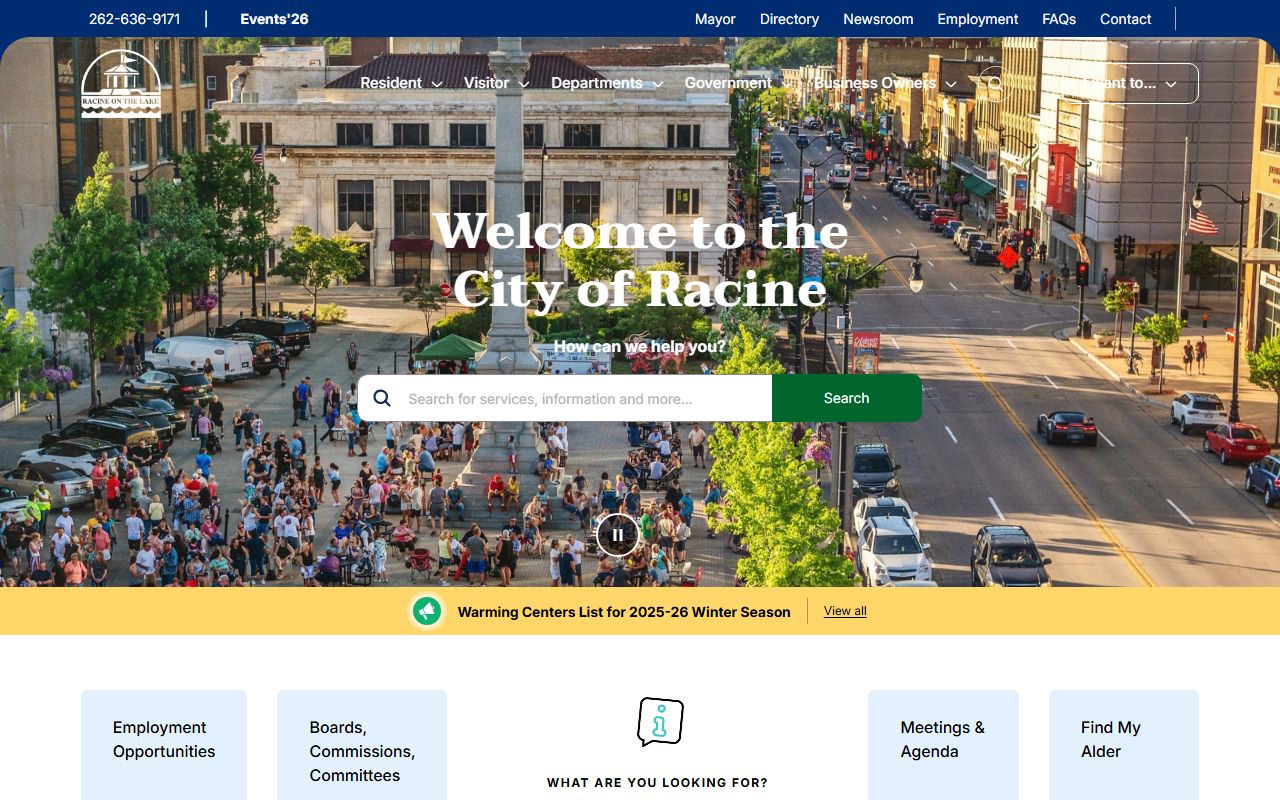Open the Newsroom page
The width and height of the screenshot is (1280, 800).
pyautogui.click(x=878, y=19)
